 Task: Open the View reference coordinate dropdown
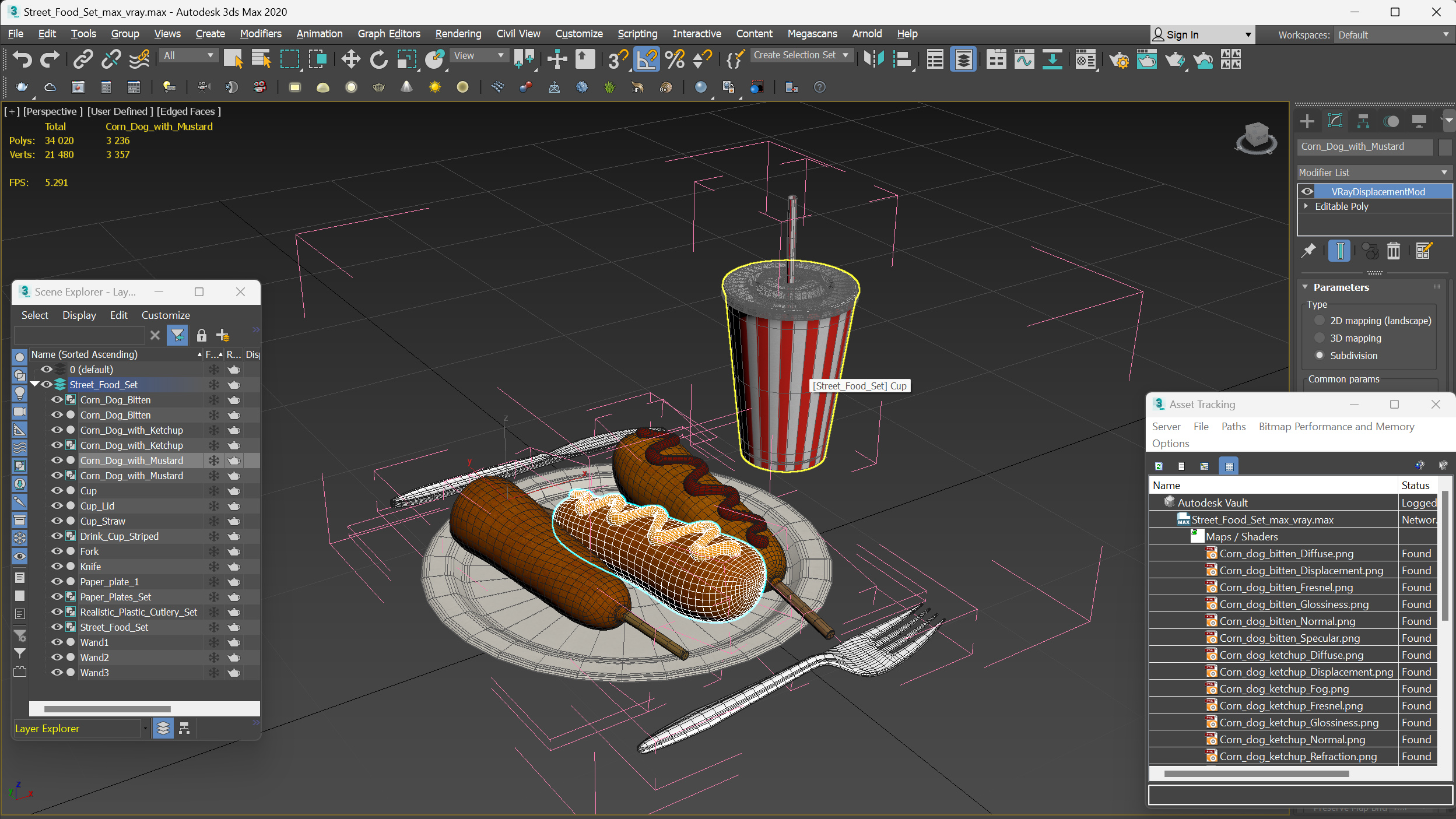[479, 55]
